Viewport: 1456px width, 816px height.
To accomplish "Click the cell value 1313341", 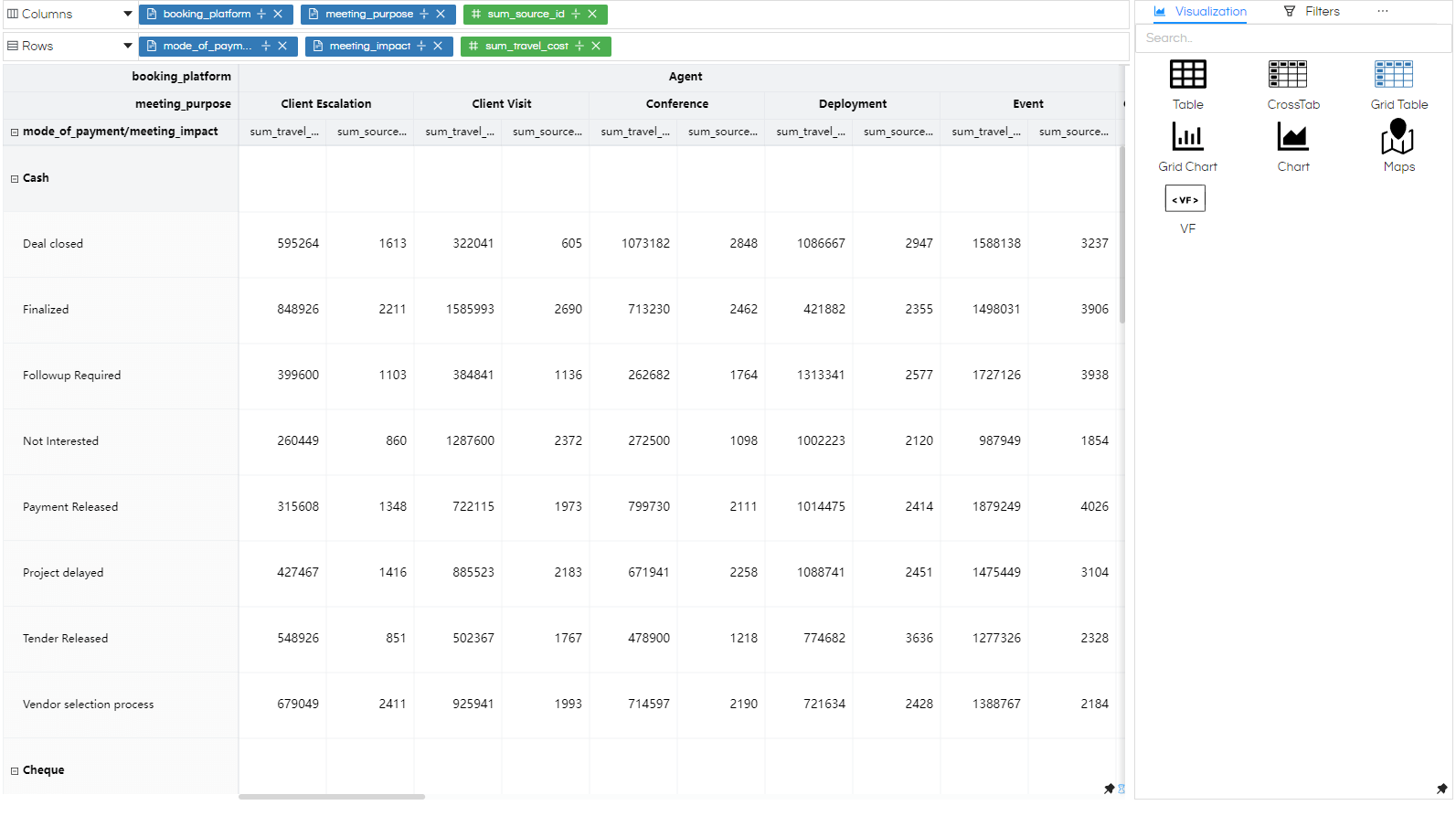I will [x=821, y=376].
